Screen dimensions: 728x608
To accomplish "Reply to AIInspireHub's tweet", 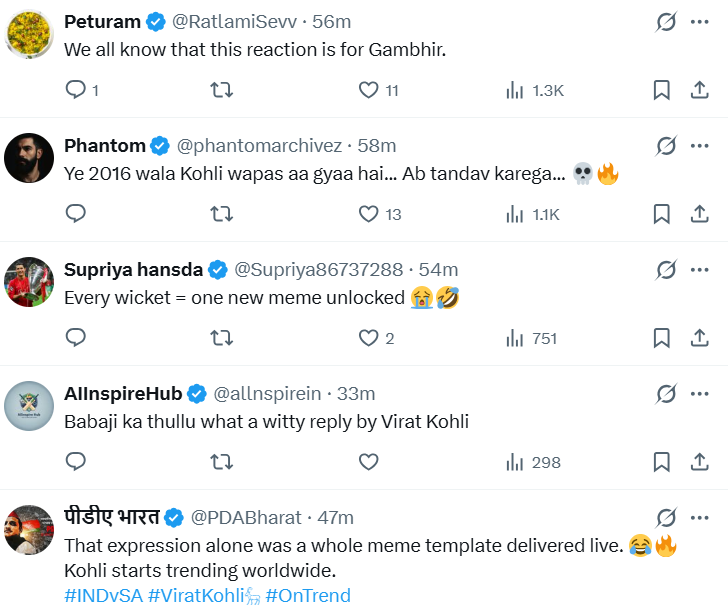I will point(76,462).
